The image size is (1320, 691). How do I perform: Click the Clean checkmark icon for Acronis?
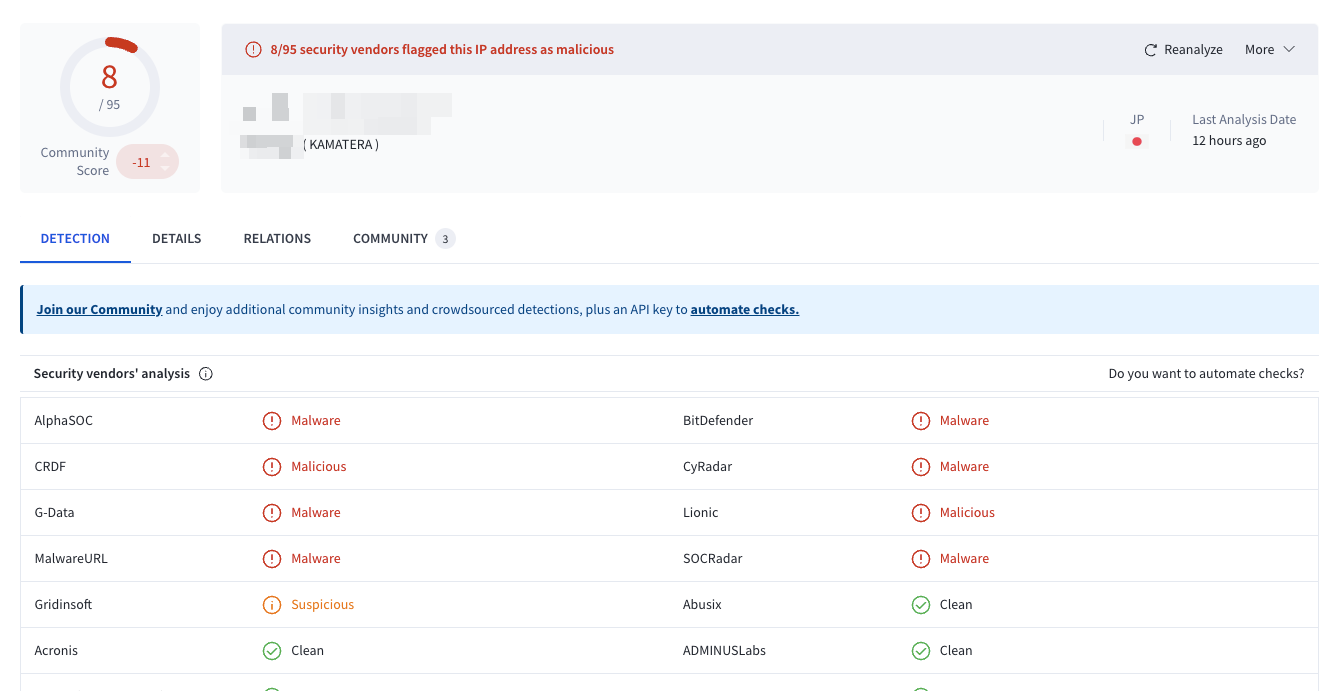coord(272,650)
